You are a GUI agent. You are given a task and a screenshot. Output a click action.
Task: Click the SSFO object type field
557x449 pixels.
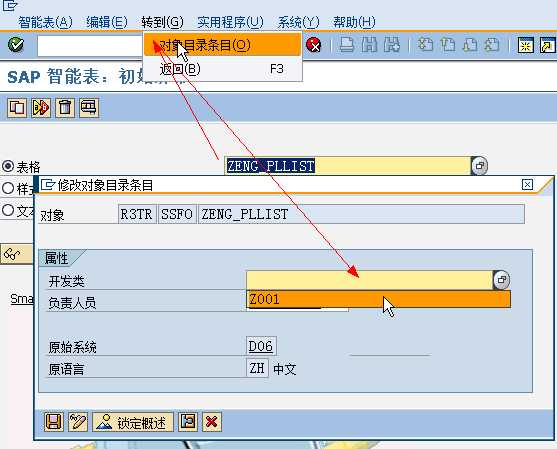pyautogui.click(x=177, y=214)
